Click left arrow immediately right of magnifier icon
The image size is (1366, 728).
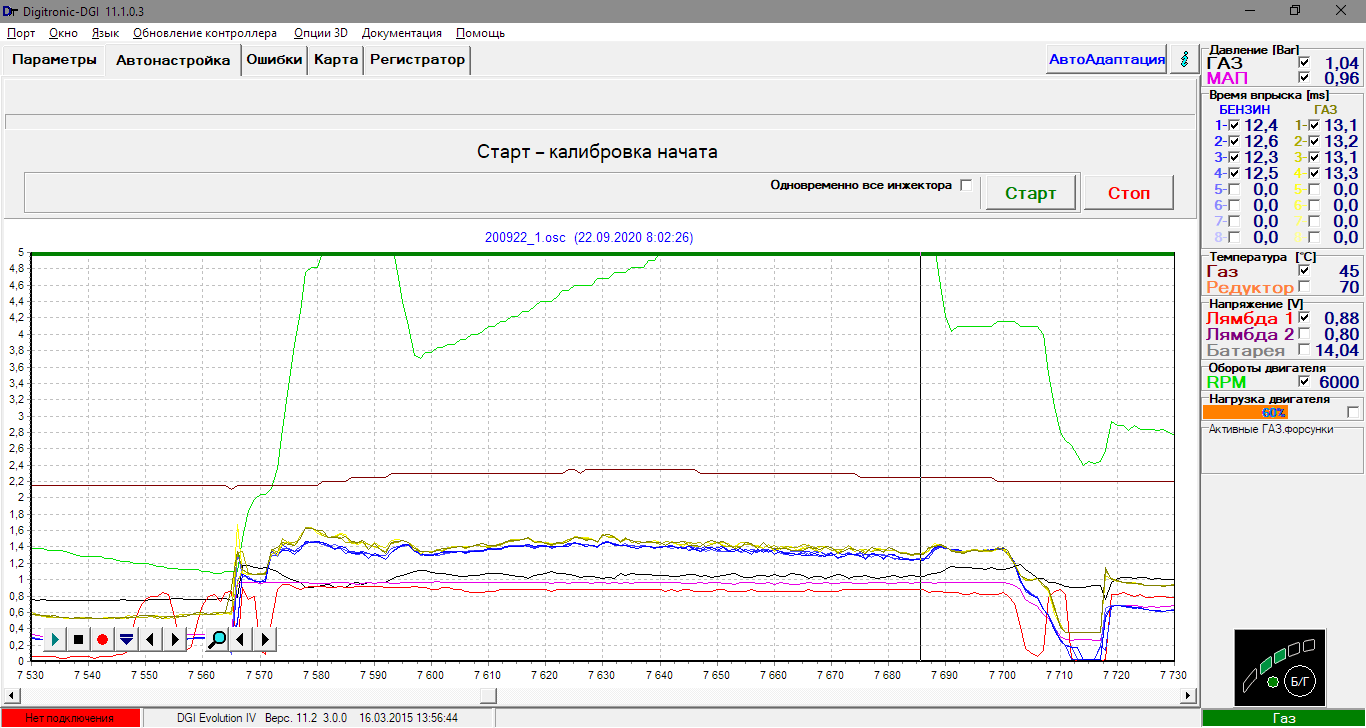[x=241, y=639]
